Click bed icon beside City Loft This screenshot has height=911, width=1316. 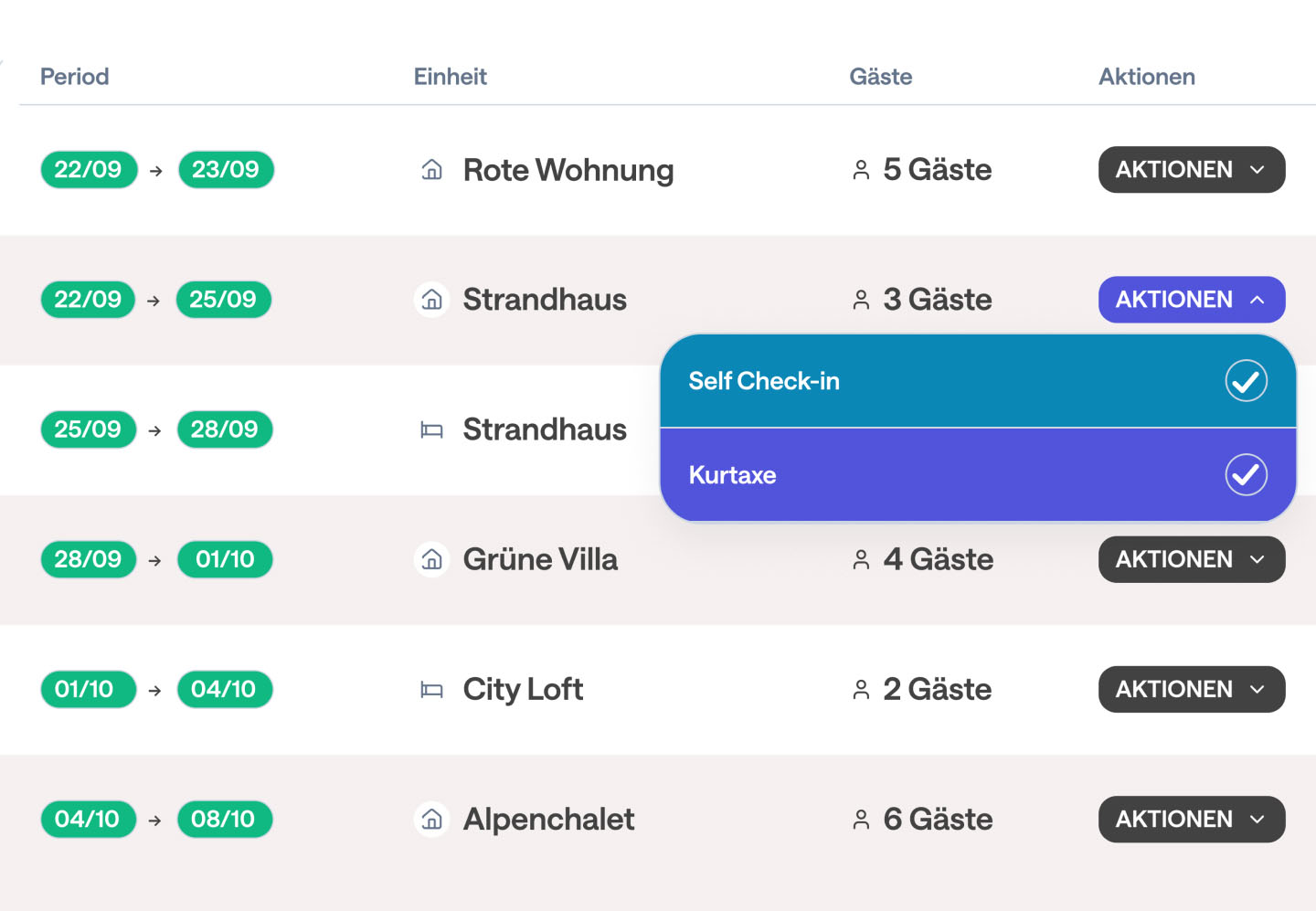[x=432, y=690]
